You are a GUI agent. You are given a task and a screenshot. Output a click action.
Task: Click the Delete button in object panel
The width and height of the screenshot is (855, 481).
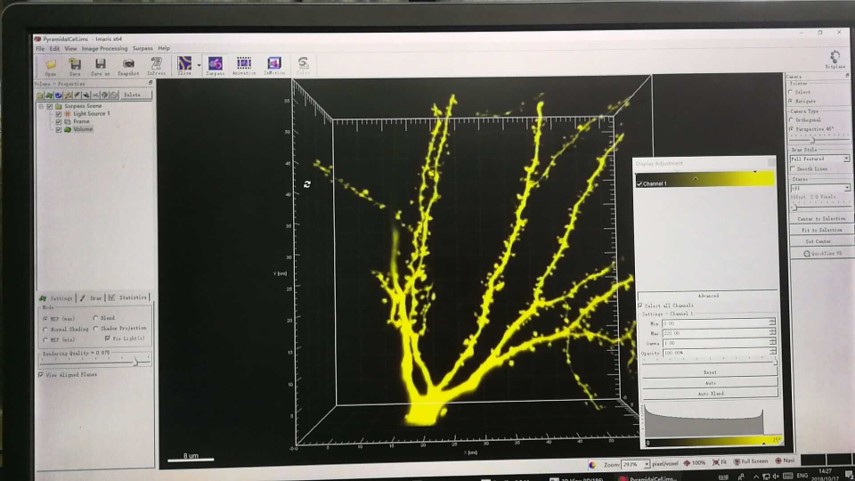[x=132, y=95]
